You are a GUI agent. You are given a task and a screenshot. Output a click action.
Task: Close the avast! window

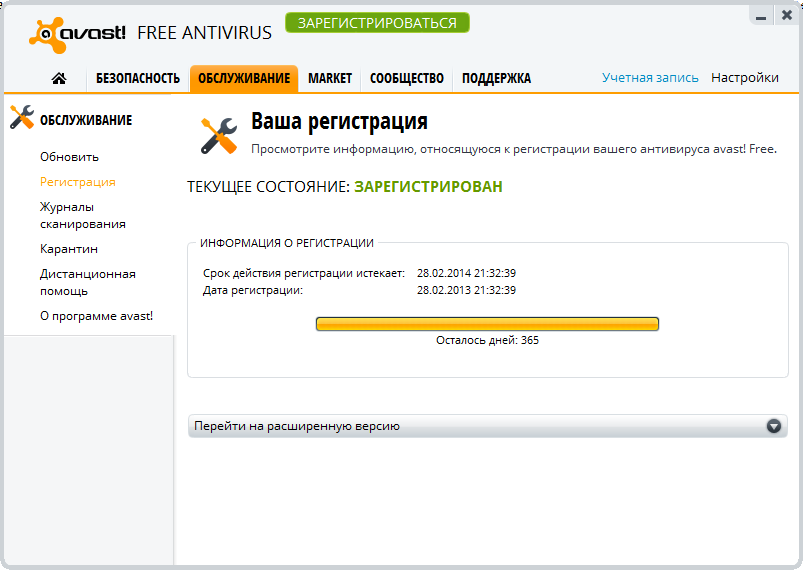787,16
